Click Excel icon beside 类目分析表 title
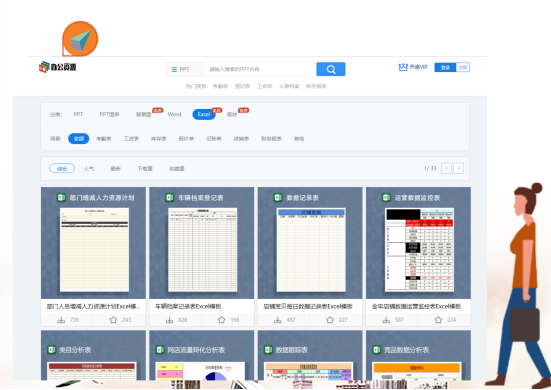Image resolution: width=551 pixels, height=390 pixels. coord(52,350)
